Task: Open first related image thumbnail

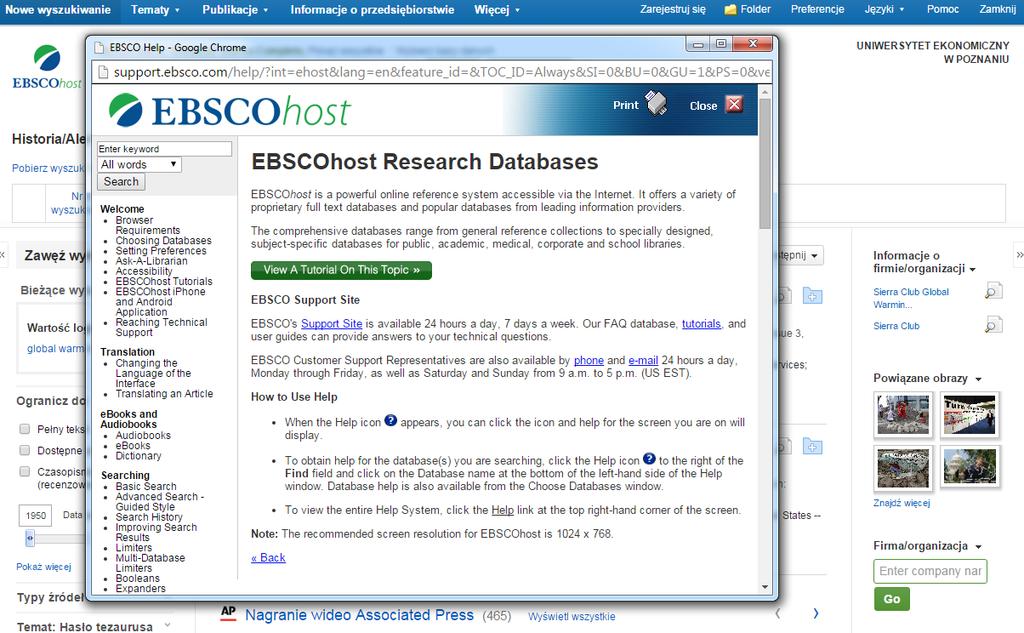Action: 903,414
